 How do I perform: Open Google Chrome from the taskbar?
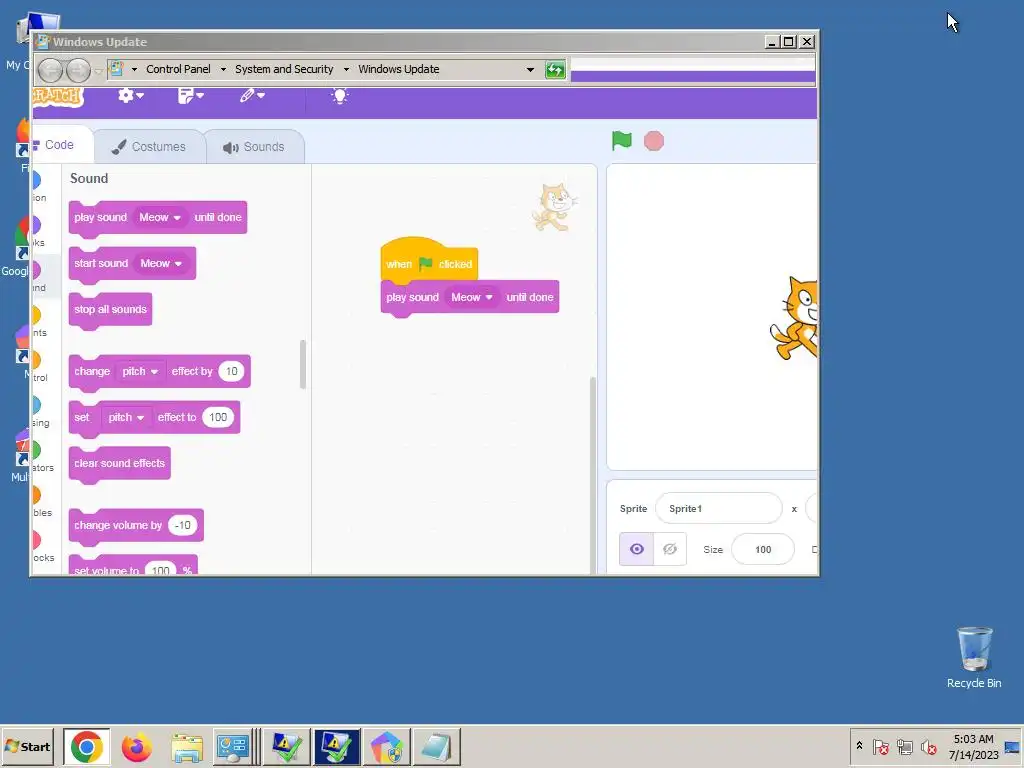(x=87, y=746)
